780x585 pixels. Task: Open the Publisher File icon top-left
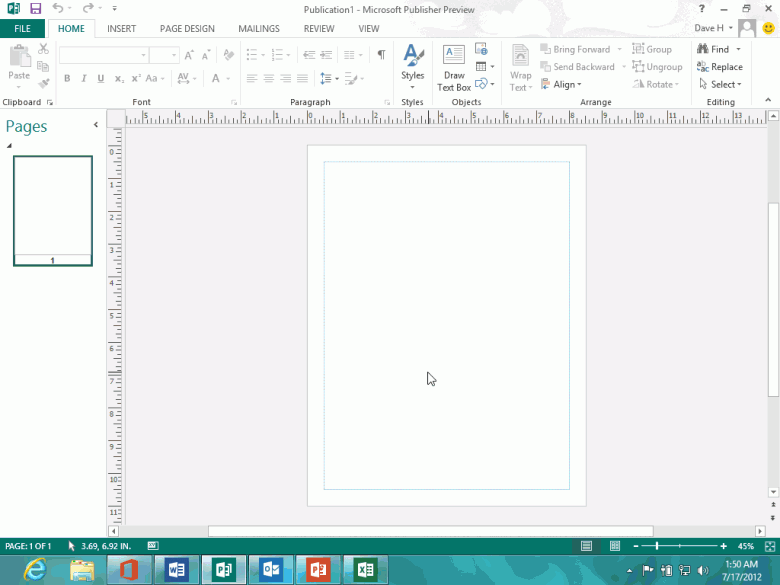13,8
